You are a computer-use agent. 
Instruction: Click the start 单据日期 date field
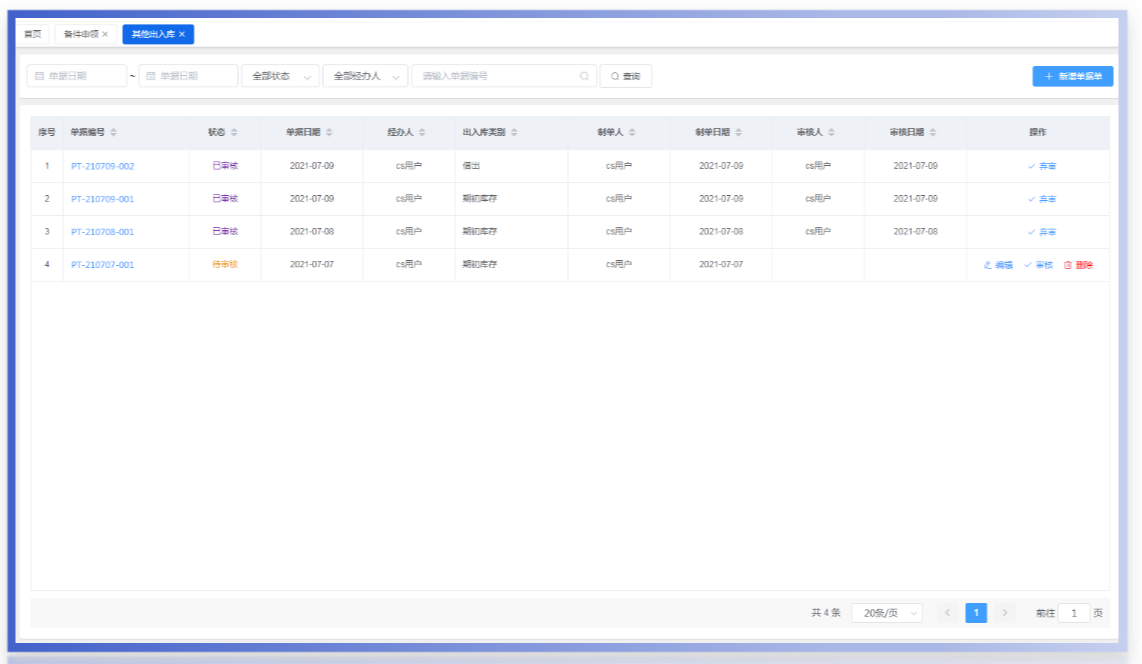[76, 76]
